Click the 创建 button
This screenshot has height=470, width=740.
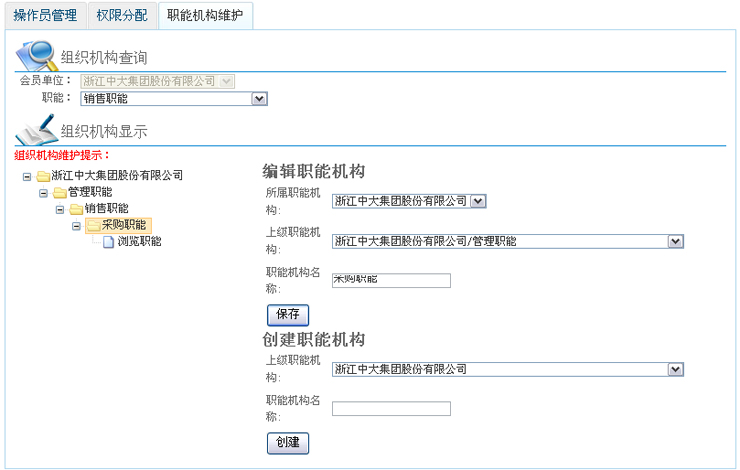pos(288,443)
